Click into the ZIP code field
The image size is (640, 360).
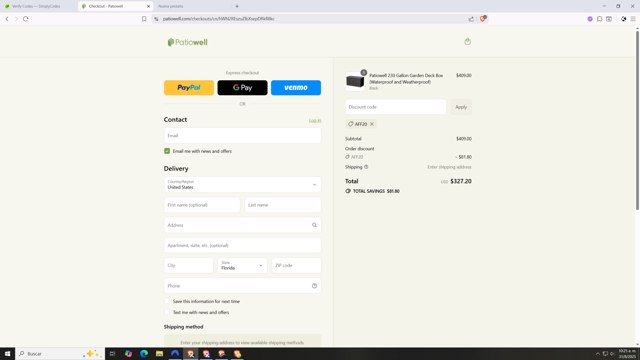[x=296, y=265]
